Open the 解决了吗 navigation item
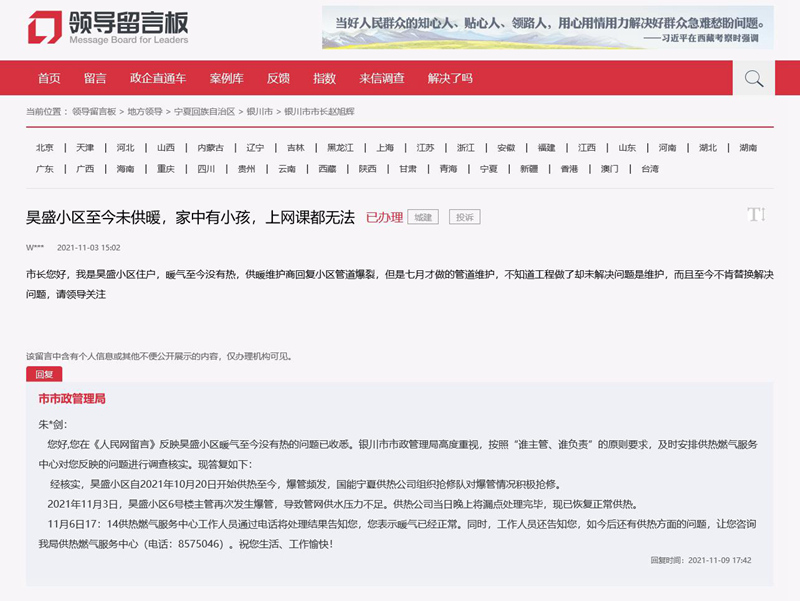The image size is (800, 601). click(450, 78)
